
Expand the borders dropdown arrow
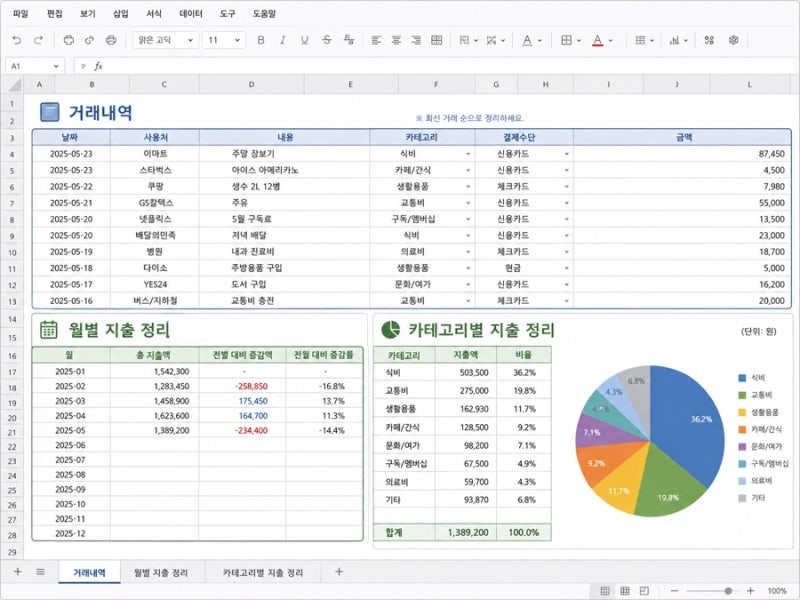point(579,40)
